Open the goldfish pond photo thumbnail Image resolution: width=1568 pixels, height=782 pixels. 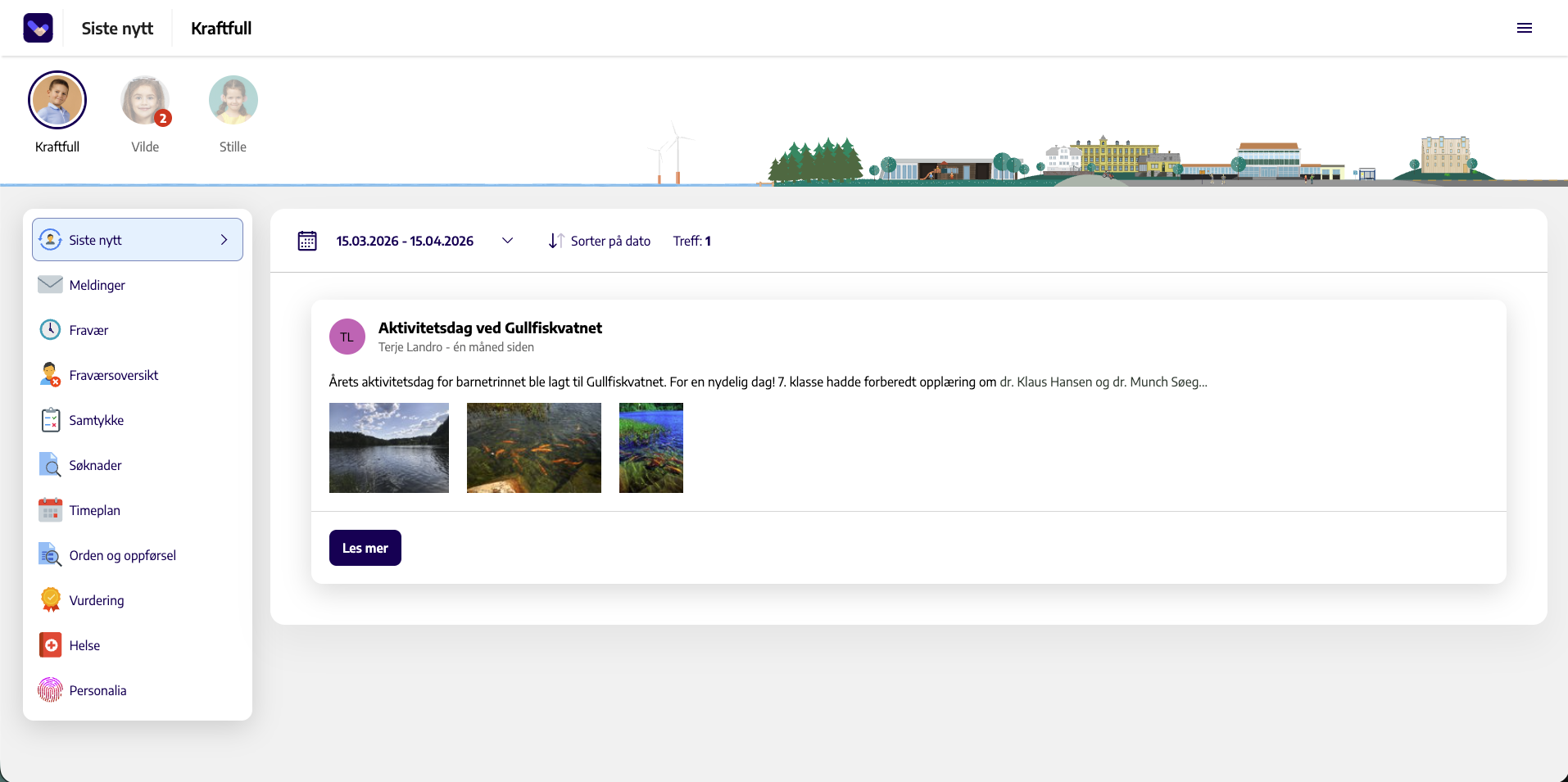coord(534,448)
